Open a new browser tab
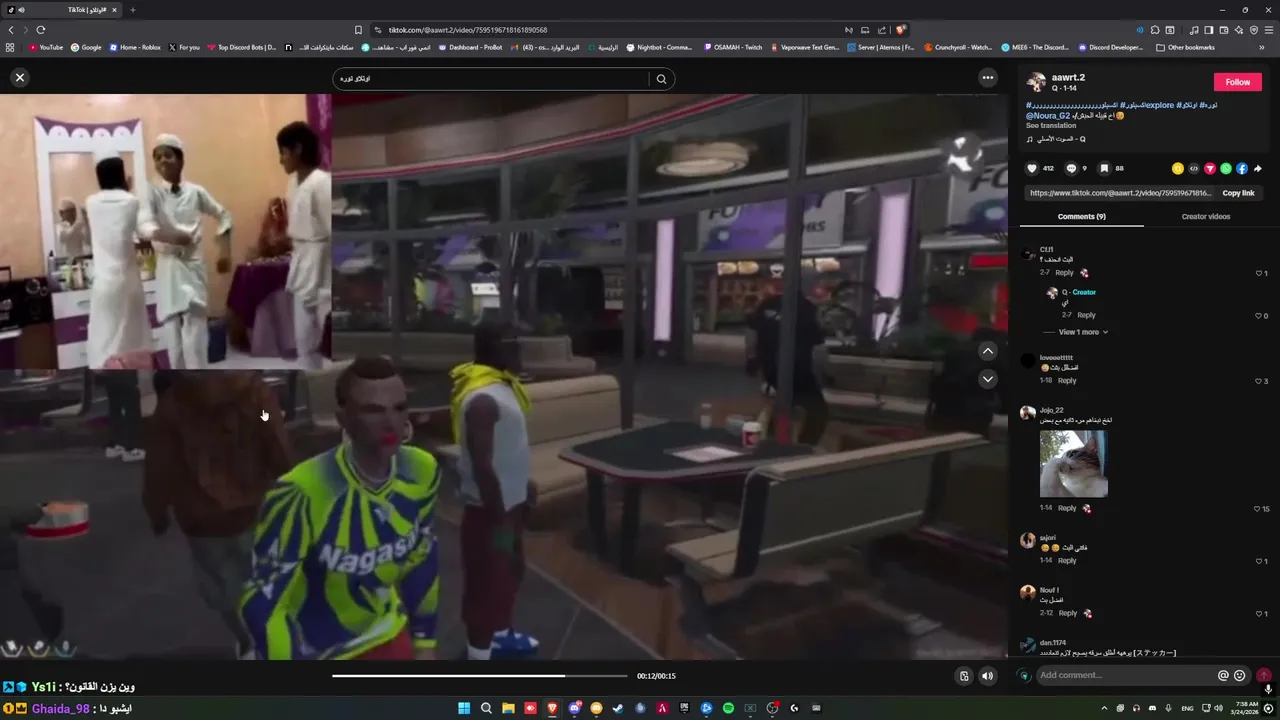Viewport: 1280px width, 720px height. pyautogui.click(x=132, y=10)
